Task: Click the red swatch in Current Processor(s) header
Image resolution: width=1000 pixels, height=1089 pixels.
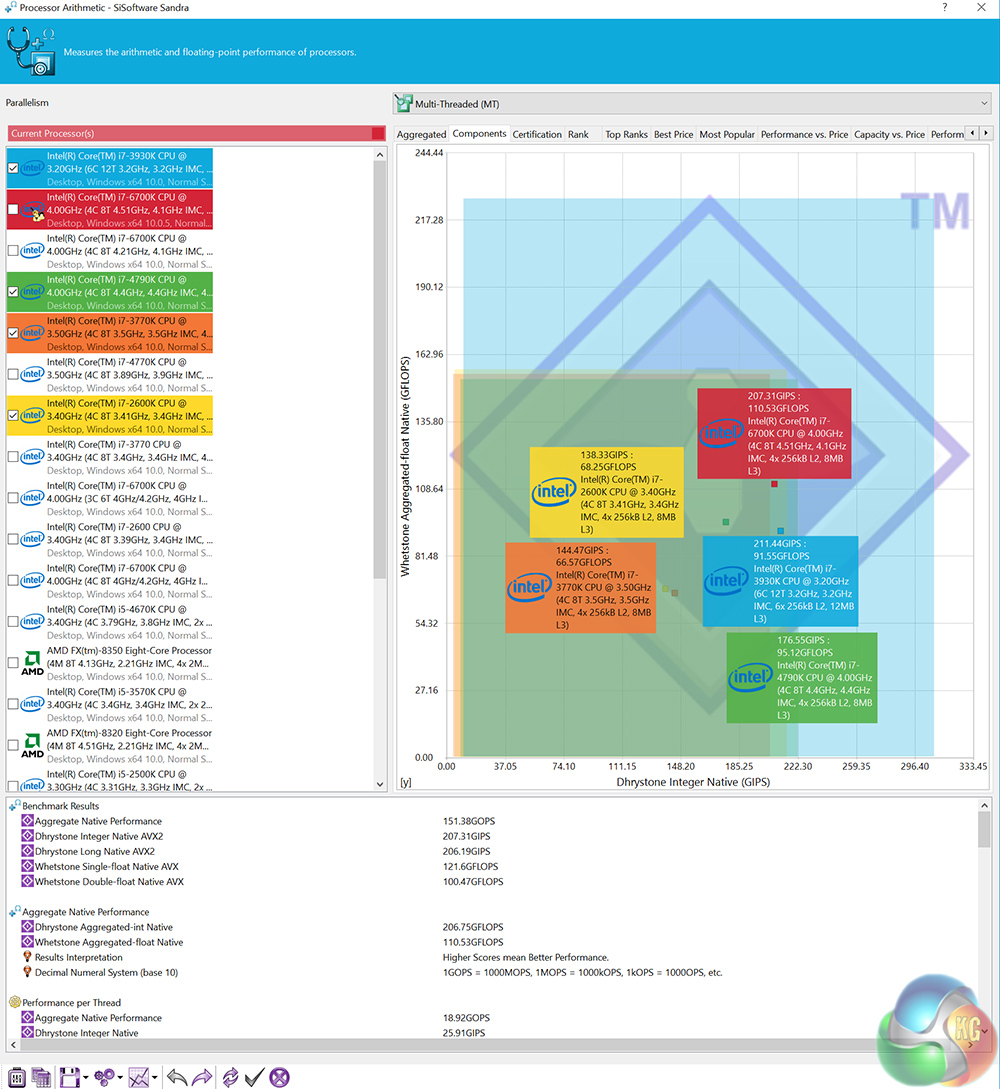Action: (x=378, y=133)
